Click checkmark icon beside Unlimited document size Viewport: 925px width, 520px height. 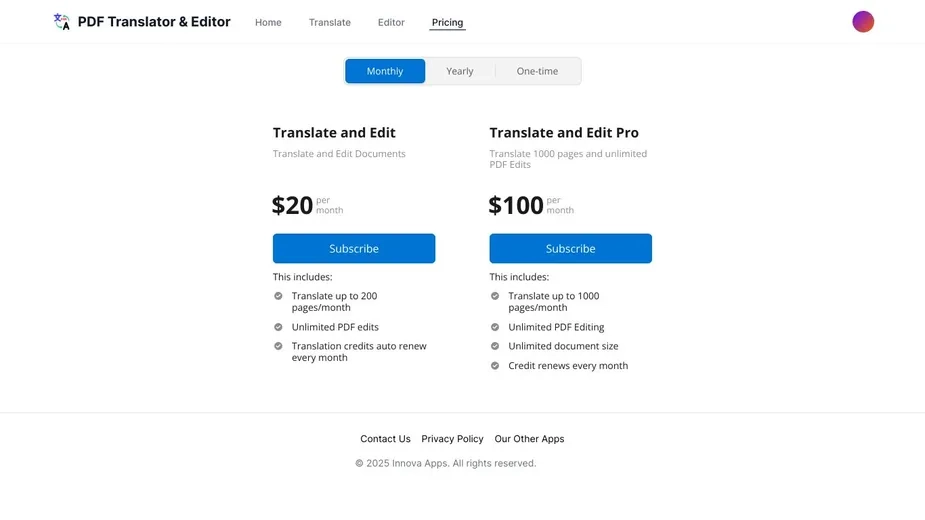pyautogui.click(x=494, y=346)
